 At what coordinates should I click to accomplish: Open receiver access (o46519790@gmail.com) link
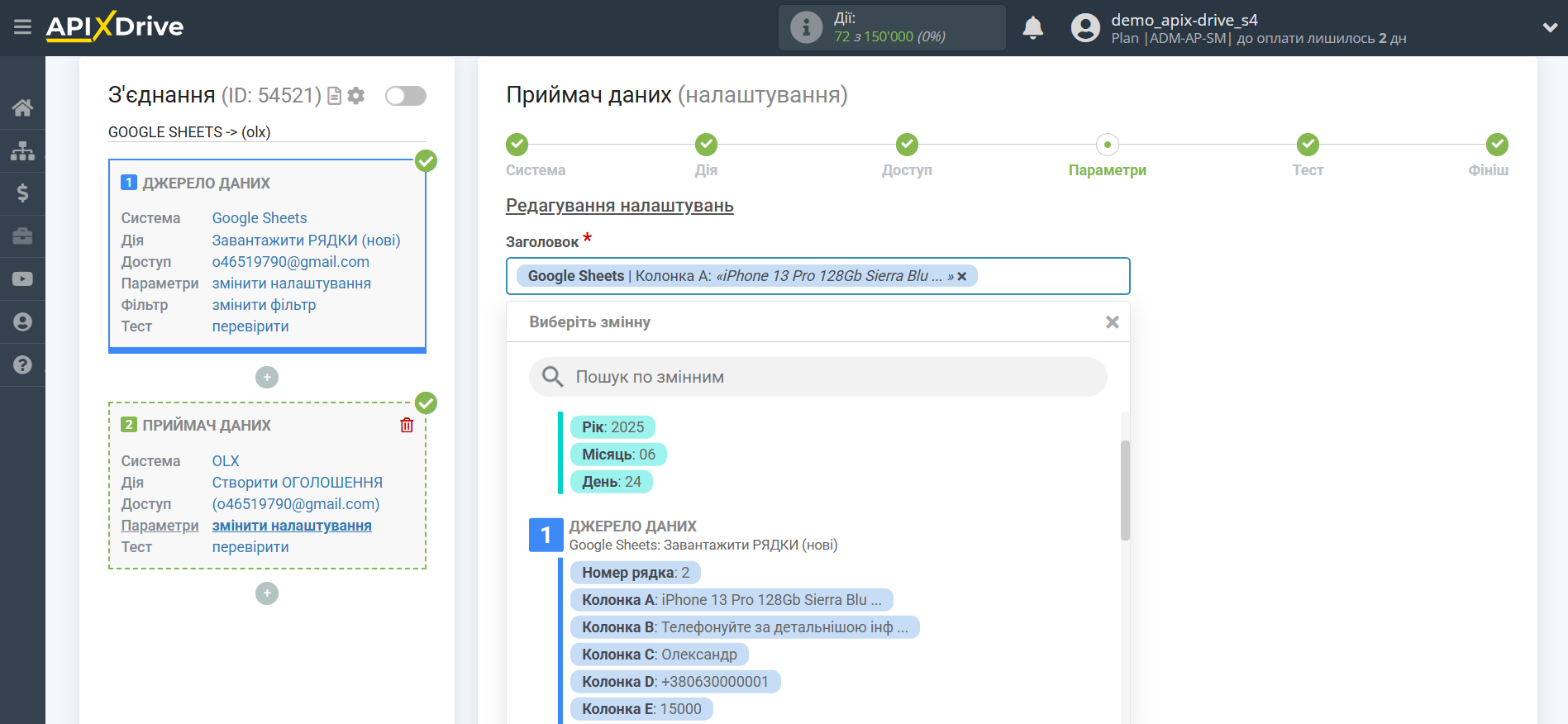tap(296, 504)
